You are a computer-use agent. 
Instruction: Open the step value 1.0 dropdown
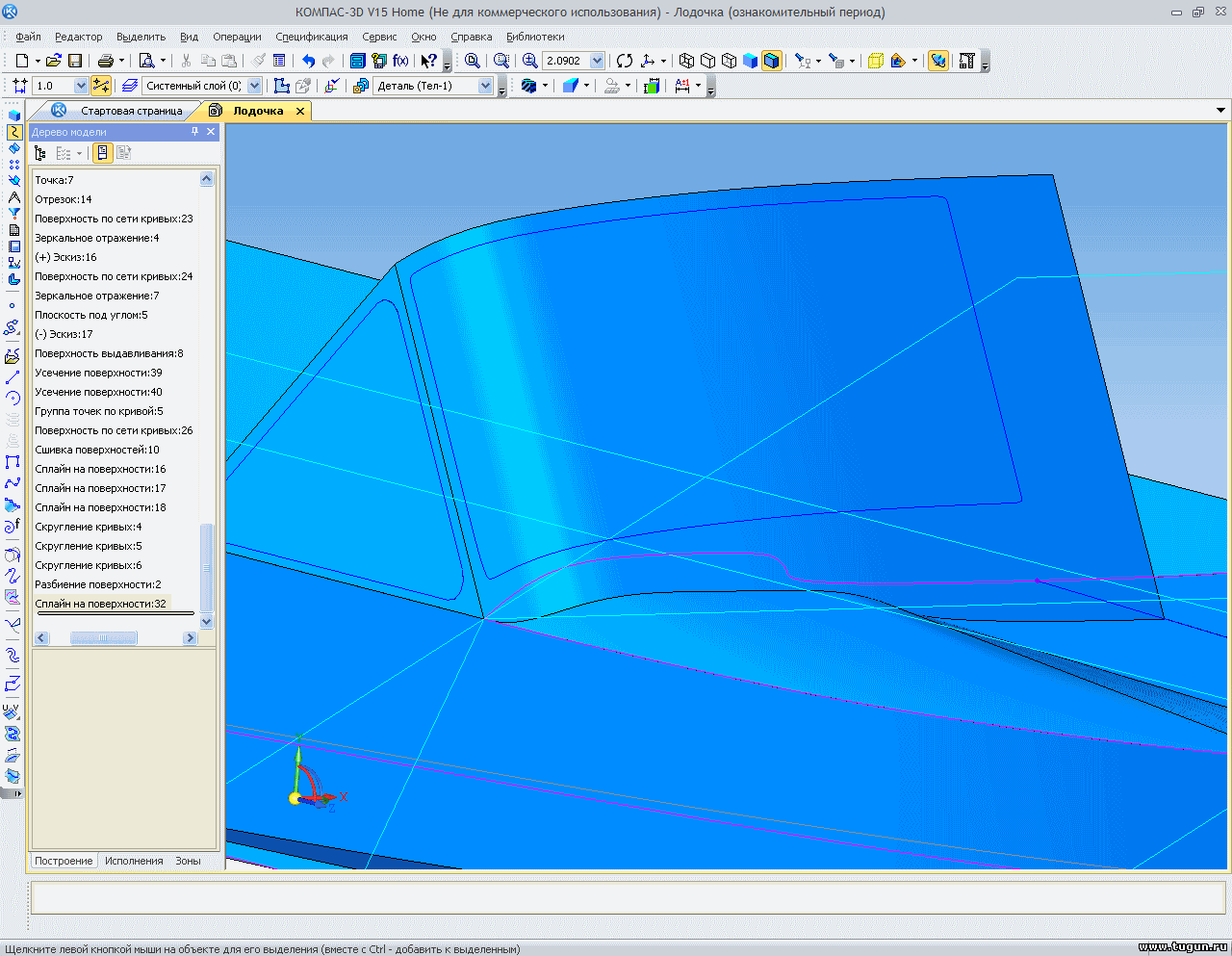(81, 86)
